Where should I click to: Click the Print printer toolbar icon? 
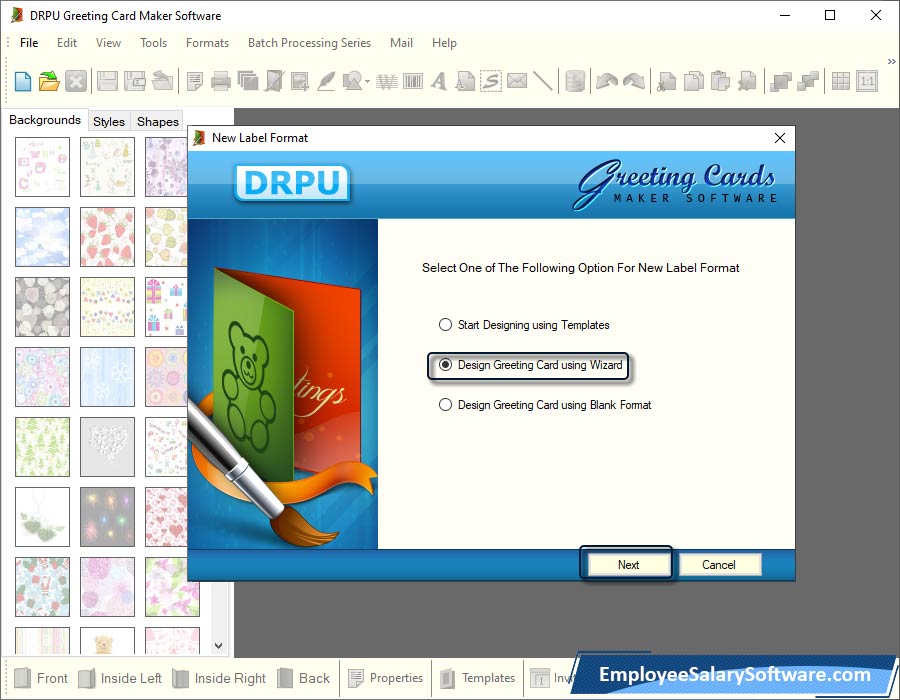point(220,81)
